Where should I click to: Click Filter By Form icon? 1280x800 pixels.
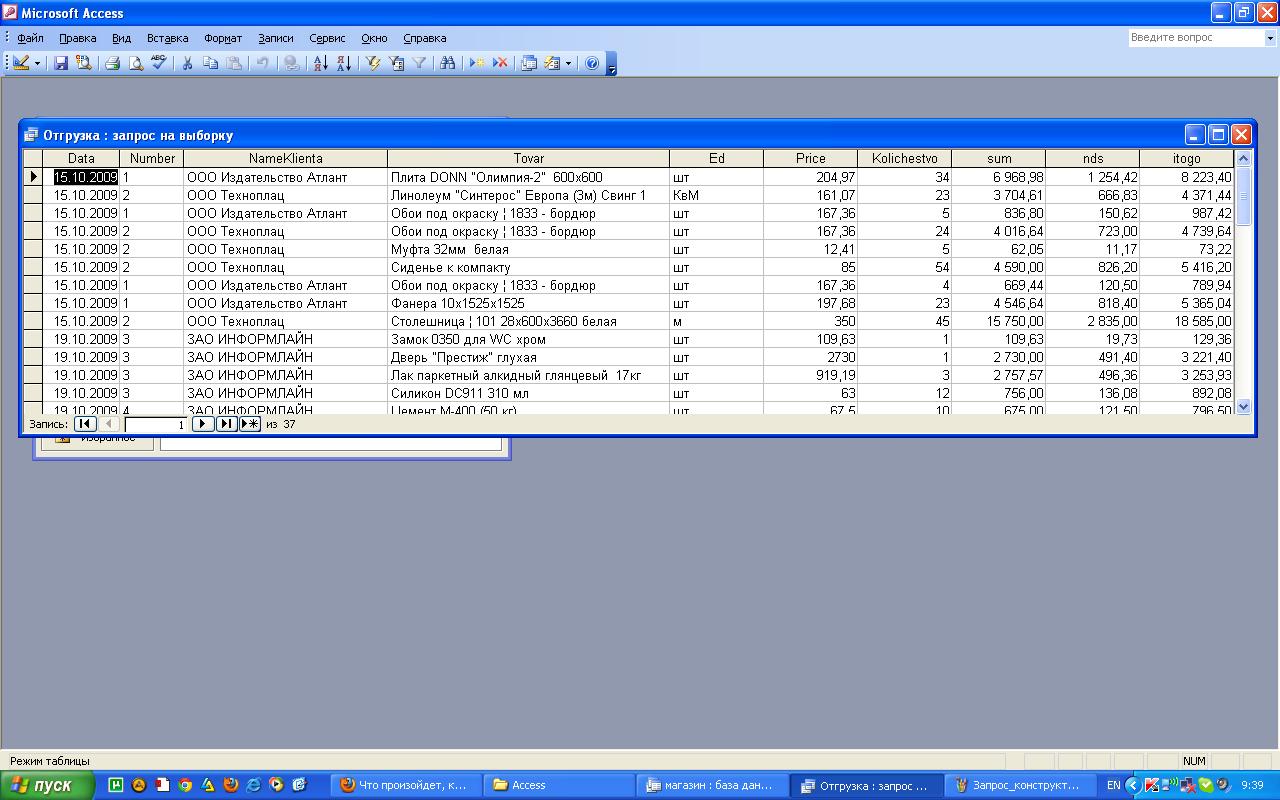396,62
